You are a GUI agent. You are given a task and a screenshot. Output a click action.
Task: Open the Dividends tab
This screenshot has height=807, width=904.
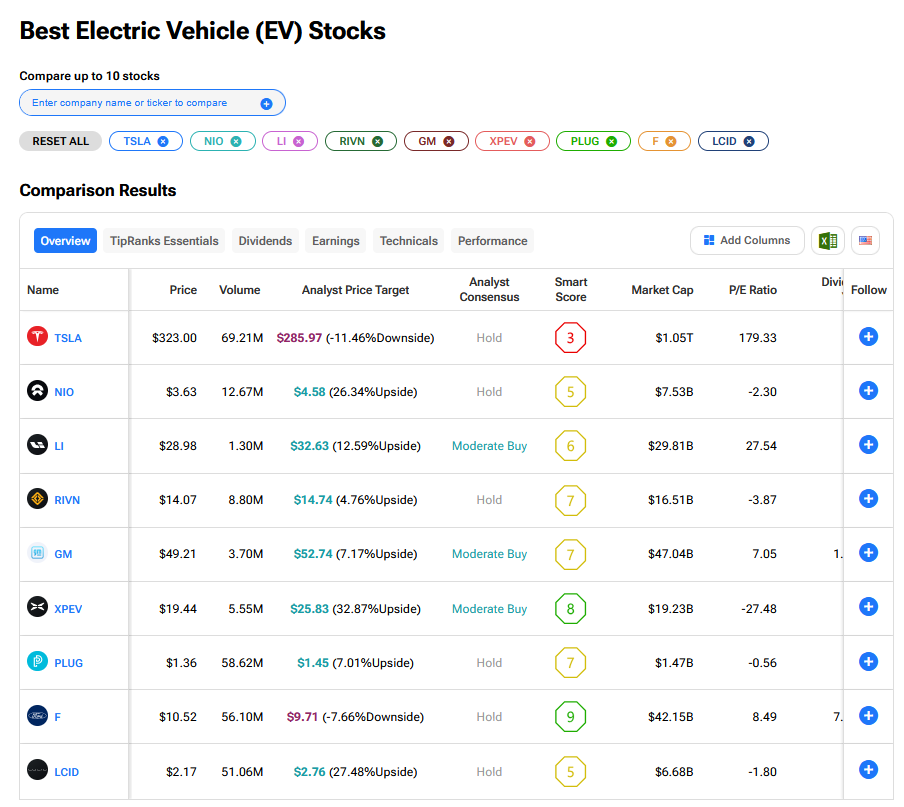265,241
